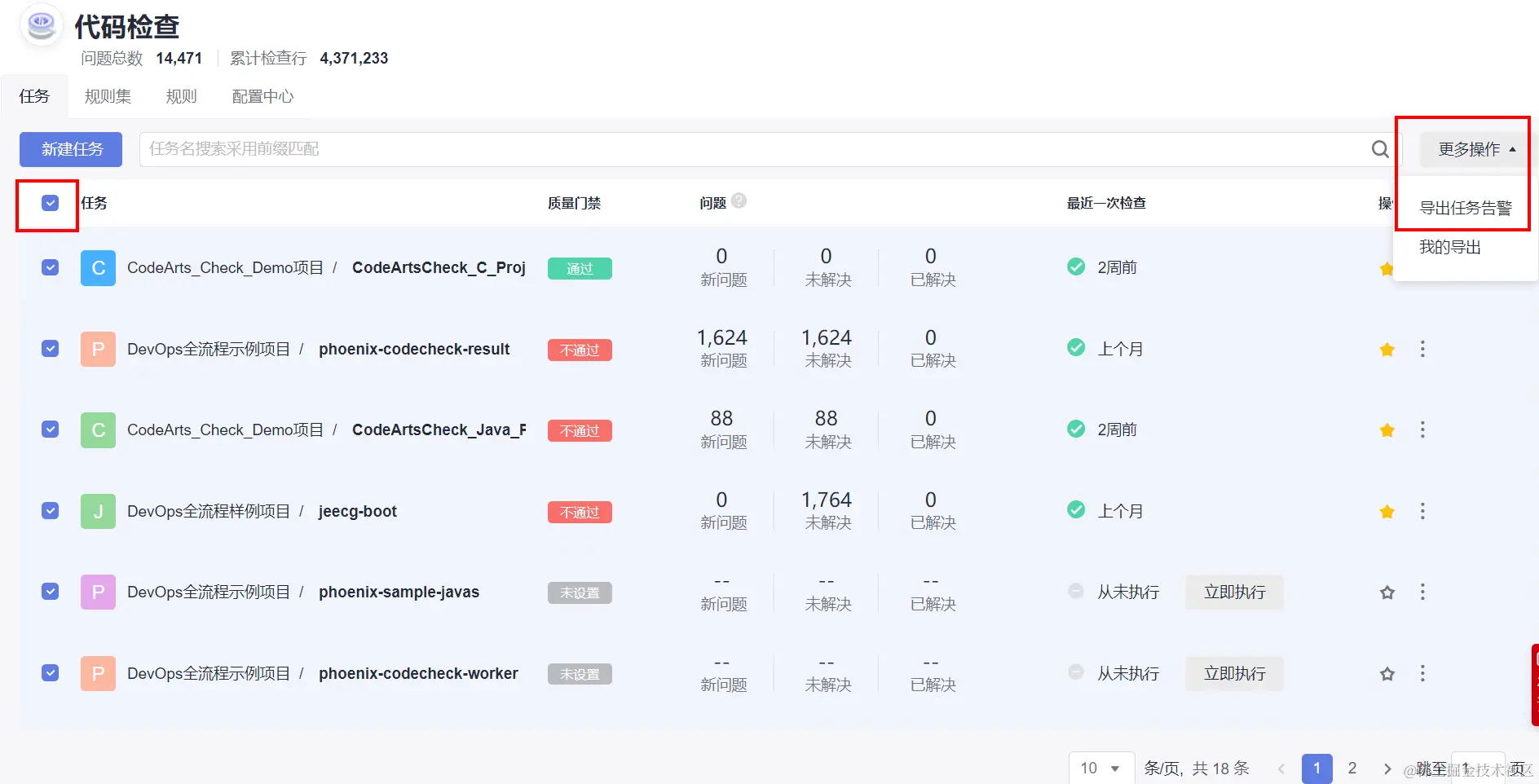This screenshot has height=784, width=1539.
Task: Favorite the phoenix-codecheck-worker task star
Action: click(x=1387, y=674)
